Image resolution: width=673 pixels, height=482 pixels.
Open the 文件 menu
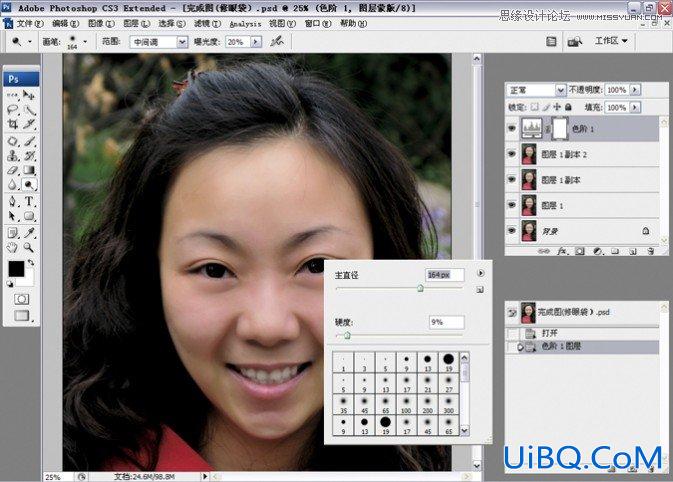coord(30,24)
